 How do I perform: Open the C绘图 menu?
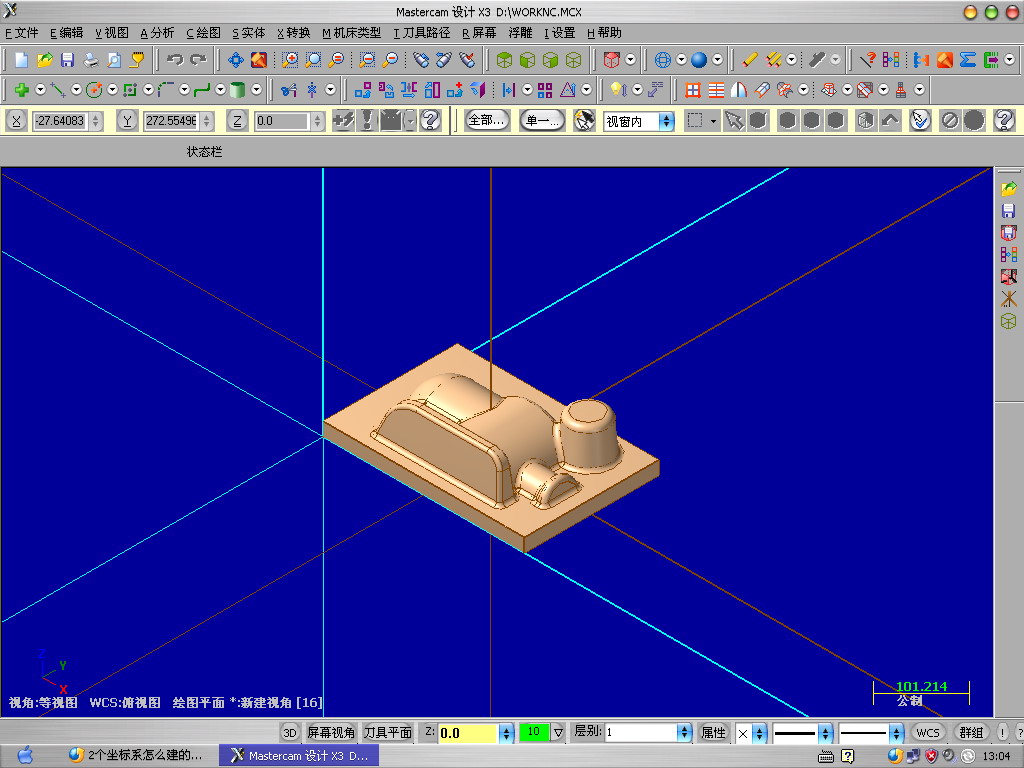tap(203, 33)
